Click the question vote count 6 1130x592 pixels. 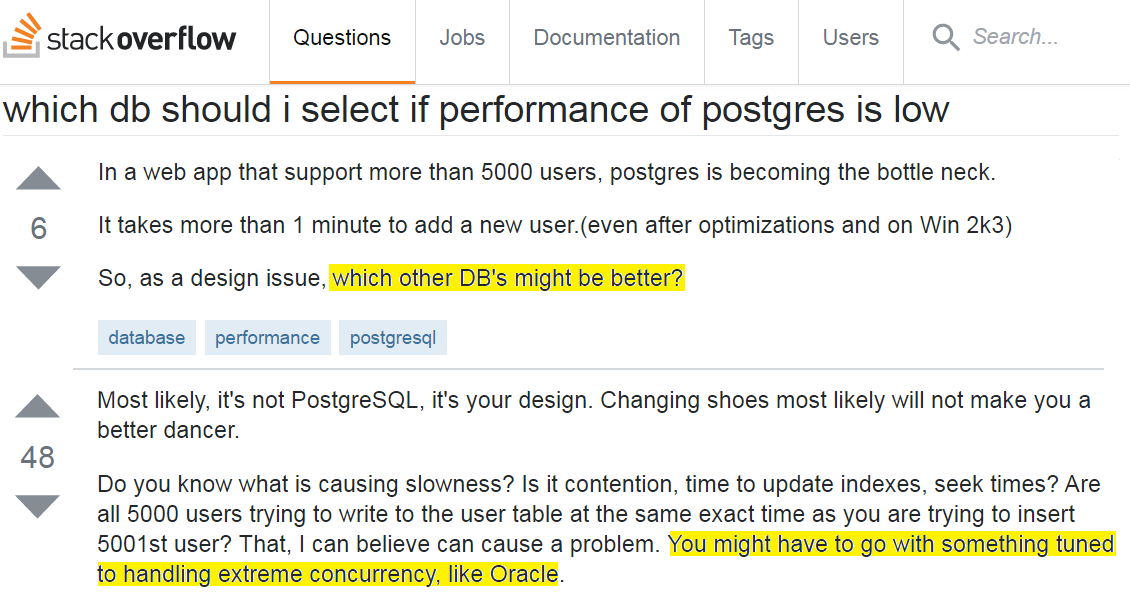pos(39,229)
